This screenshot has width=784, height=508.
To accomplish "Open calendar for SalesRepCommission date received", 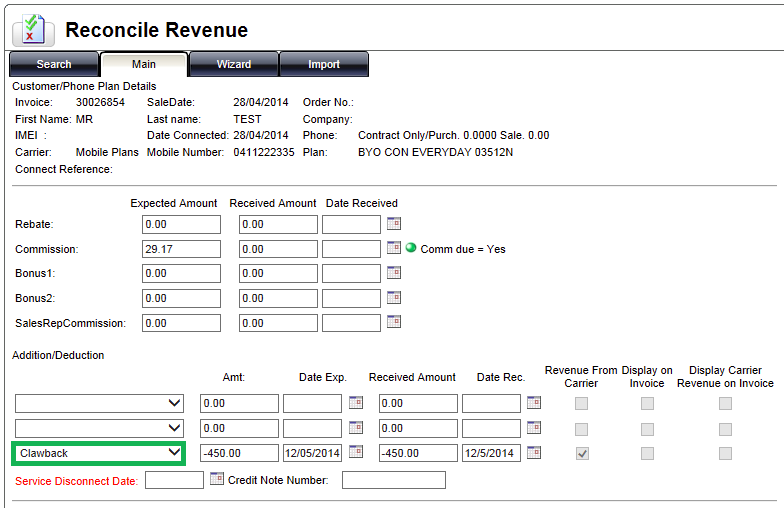I will 394,322.
